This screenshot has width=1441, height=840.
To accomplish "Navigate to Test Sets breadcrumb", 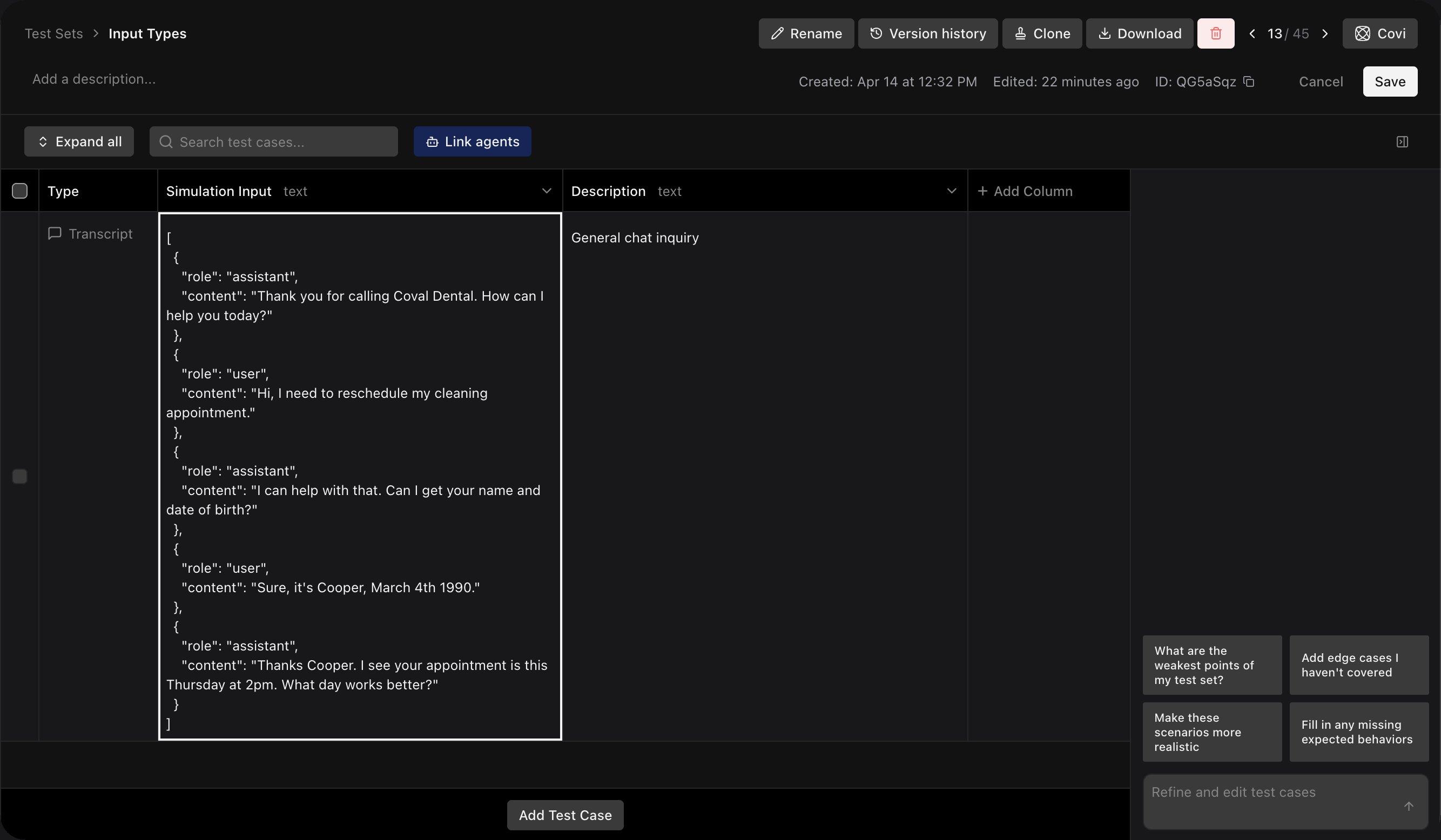I will click(54, 33).
